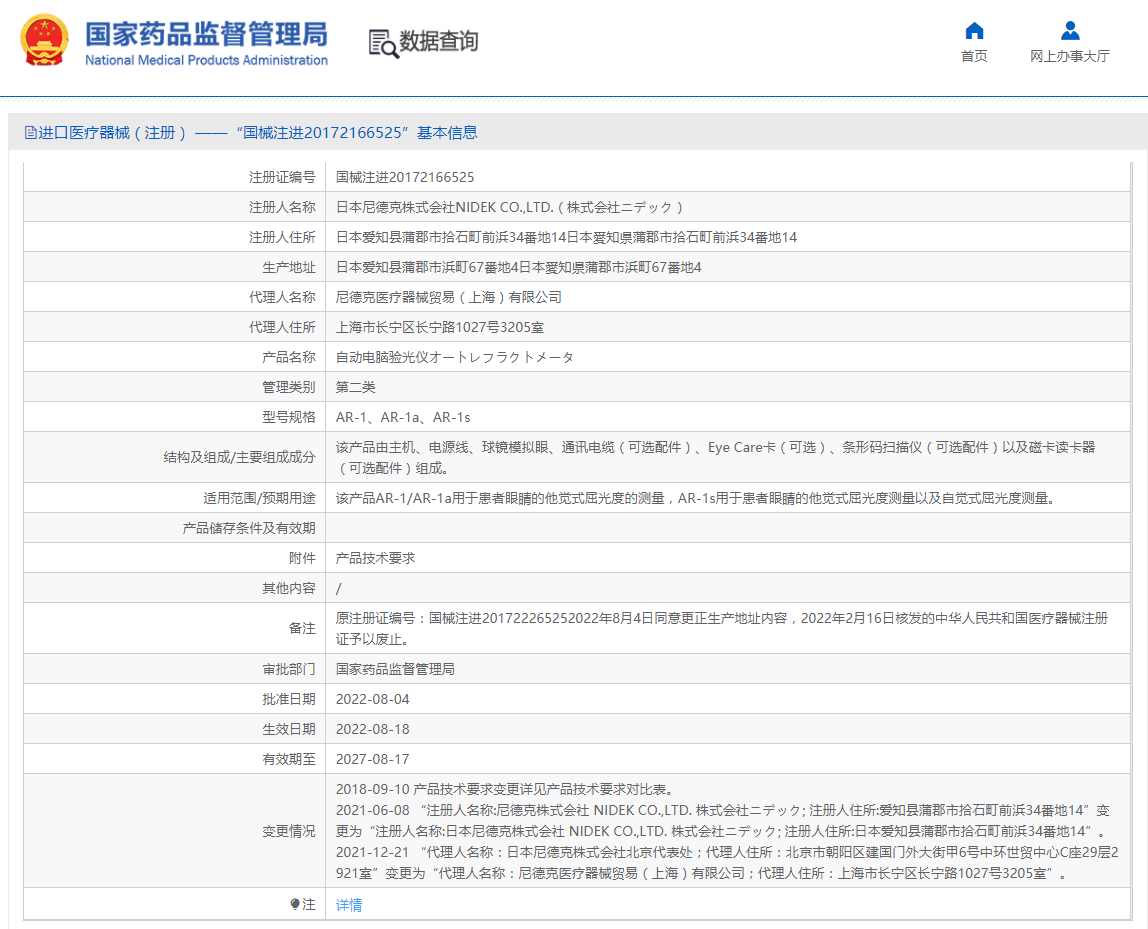Open the 详情 link in the 注 row
The image size is (1148, 929).
point(349,905)
